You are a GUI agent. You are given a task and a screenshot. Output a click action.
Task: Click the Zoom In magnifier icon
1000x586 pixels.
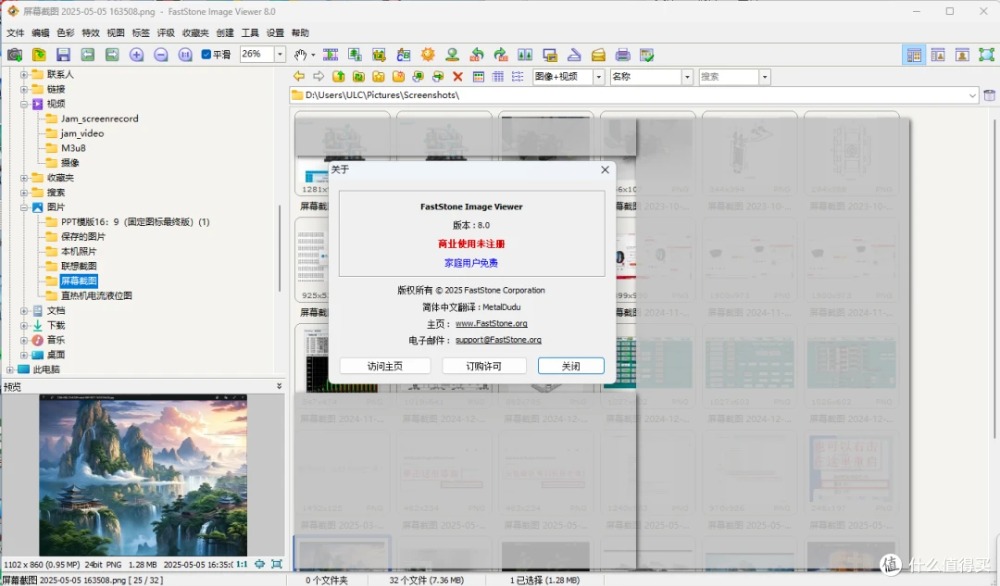137,55
